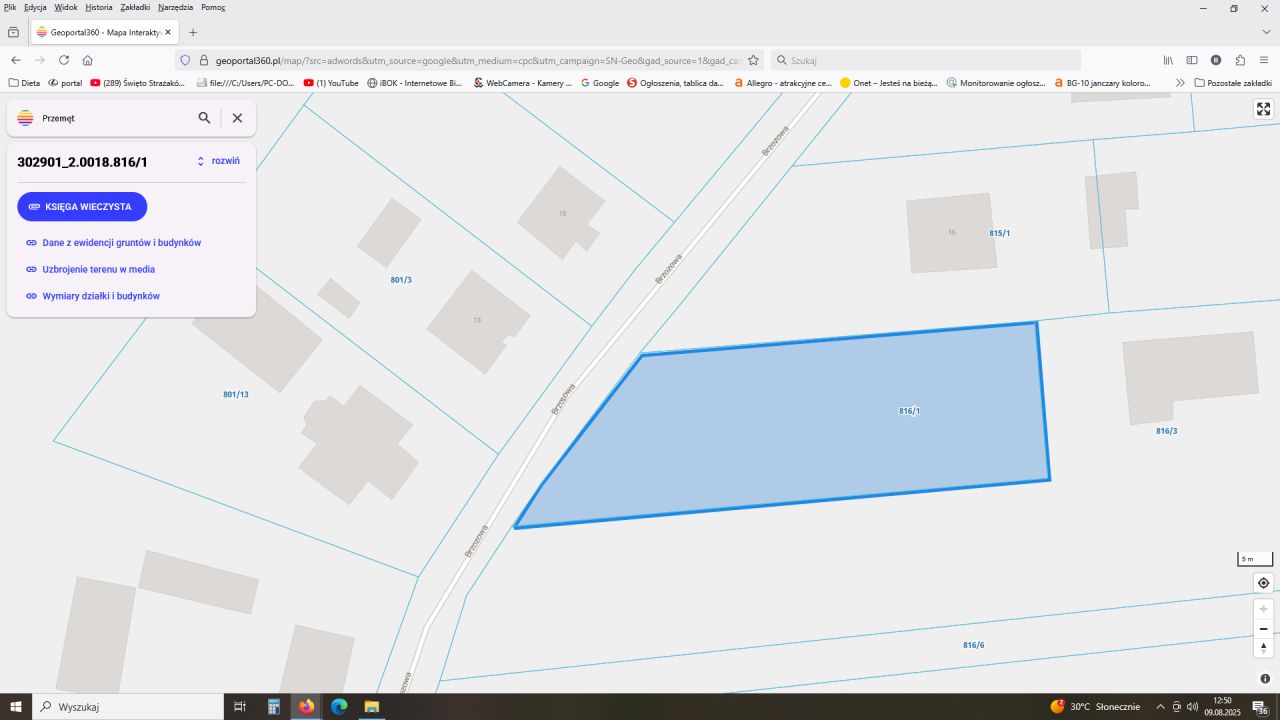This screenshot has width=1280, height=720.
Task: Open the Onet bookmark
Action: click(x=889, y=83)
